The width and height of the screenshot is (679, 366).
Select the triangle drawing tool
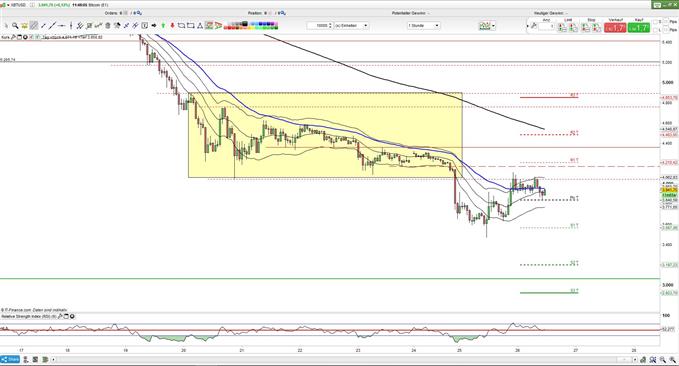pyautogui.click(x=200, y=26)
